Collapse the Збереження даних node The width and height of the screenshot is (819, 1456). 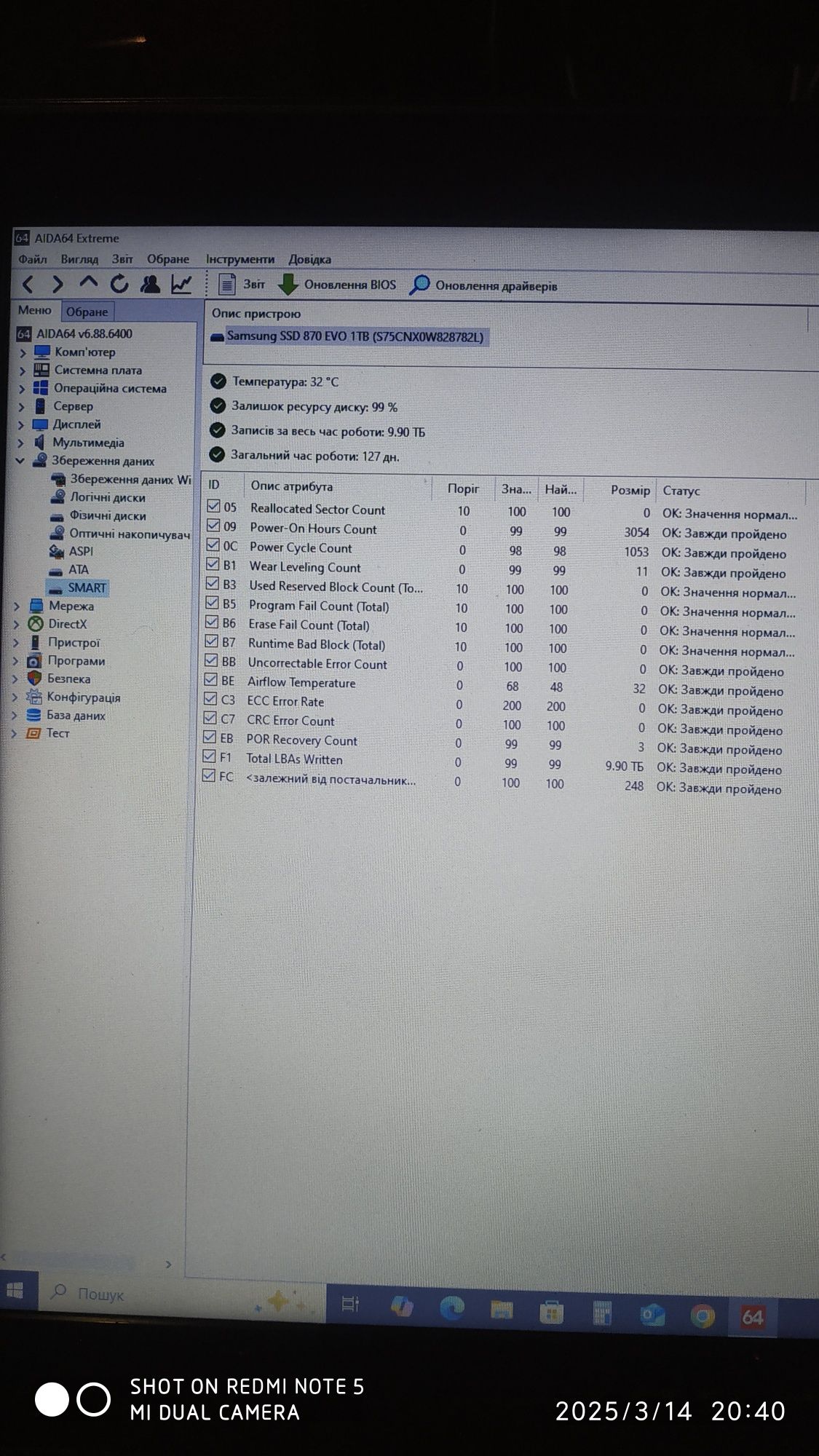(x=20, y=461)
